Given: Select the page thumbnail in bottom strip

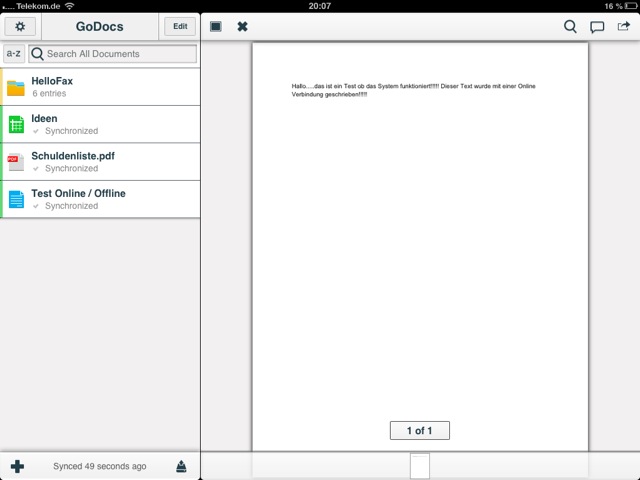Looking at the screenshot, I should coord(420,466).
